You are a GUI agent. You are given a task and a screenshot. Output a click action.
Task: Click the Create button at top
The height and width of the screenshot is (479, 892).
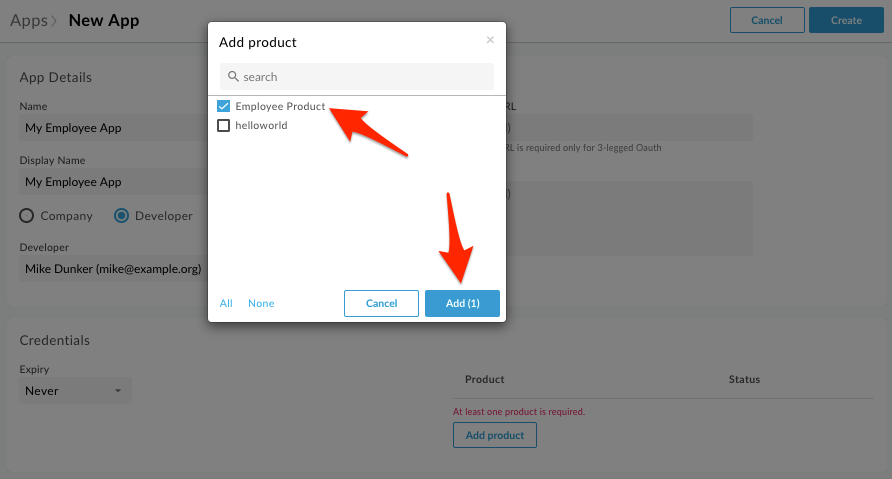[846, 20]
